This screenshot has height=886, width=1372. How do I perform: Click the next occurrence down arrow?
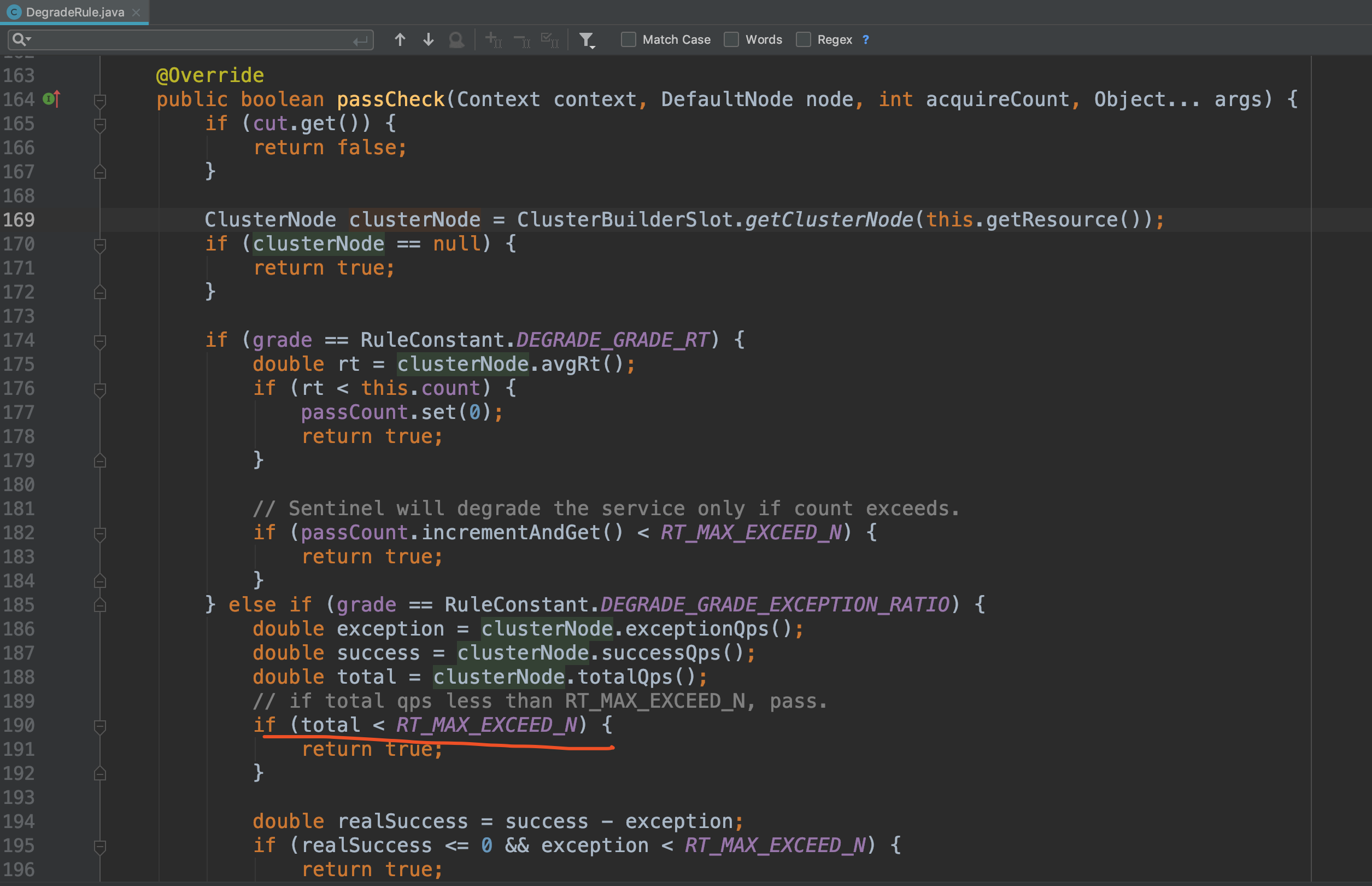pos(429,39)
